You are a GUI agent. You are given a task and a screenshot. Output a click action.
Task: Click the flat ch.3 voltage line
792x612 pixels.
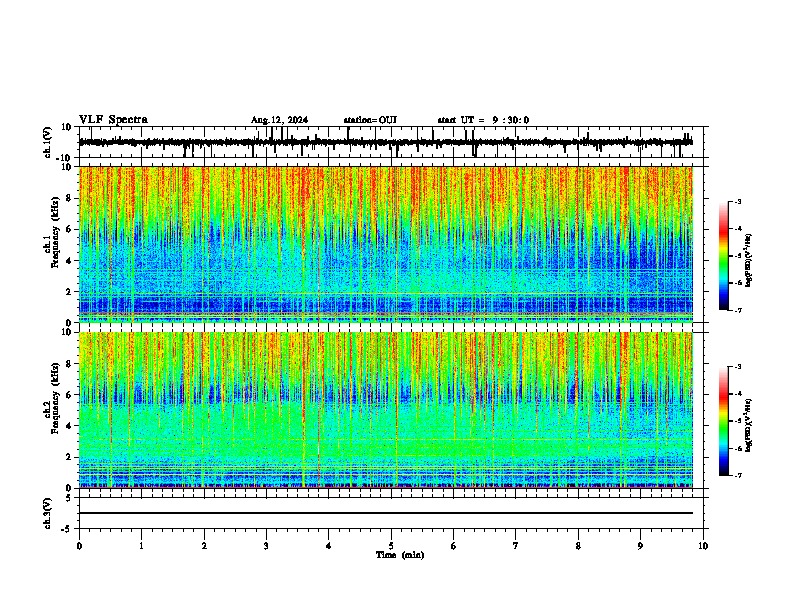[x=386, y=513]
